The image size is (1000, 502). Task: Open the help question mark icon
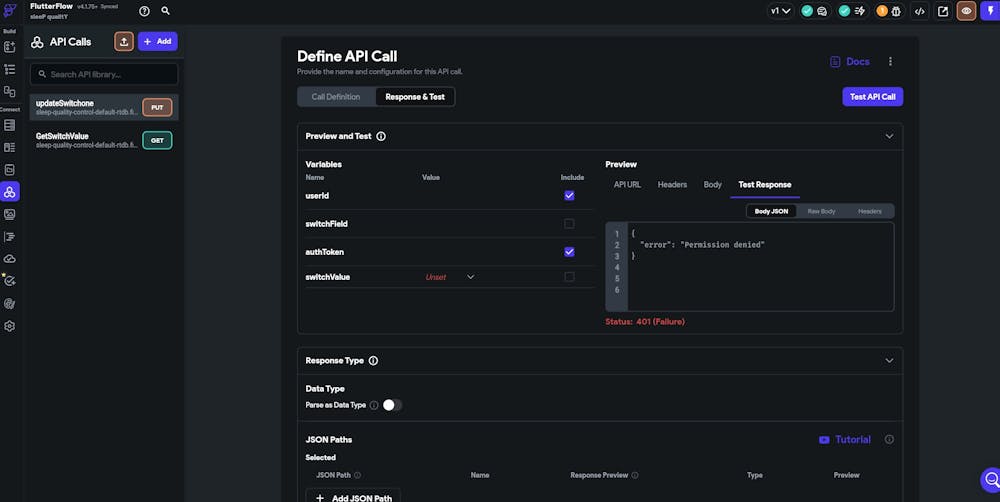coord(145,11)
